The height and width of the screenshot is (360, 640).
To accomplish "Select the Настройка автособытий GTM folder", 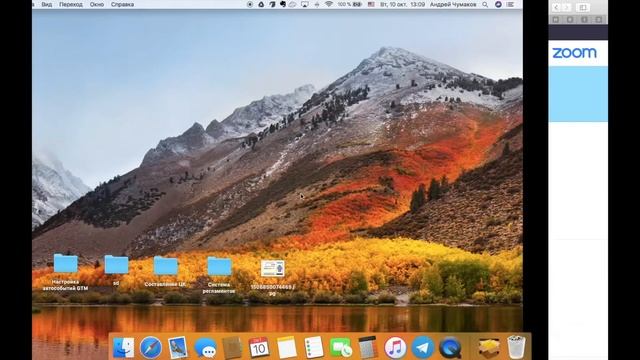I will point(65,273).
